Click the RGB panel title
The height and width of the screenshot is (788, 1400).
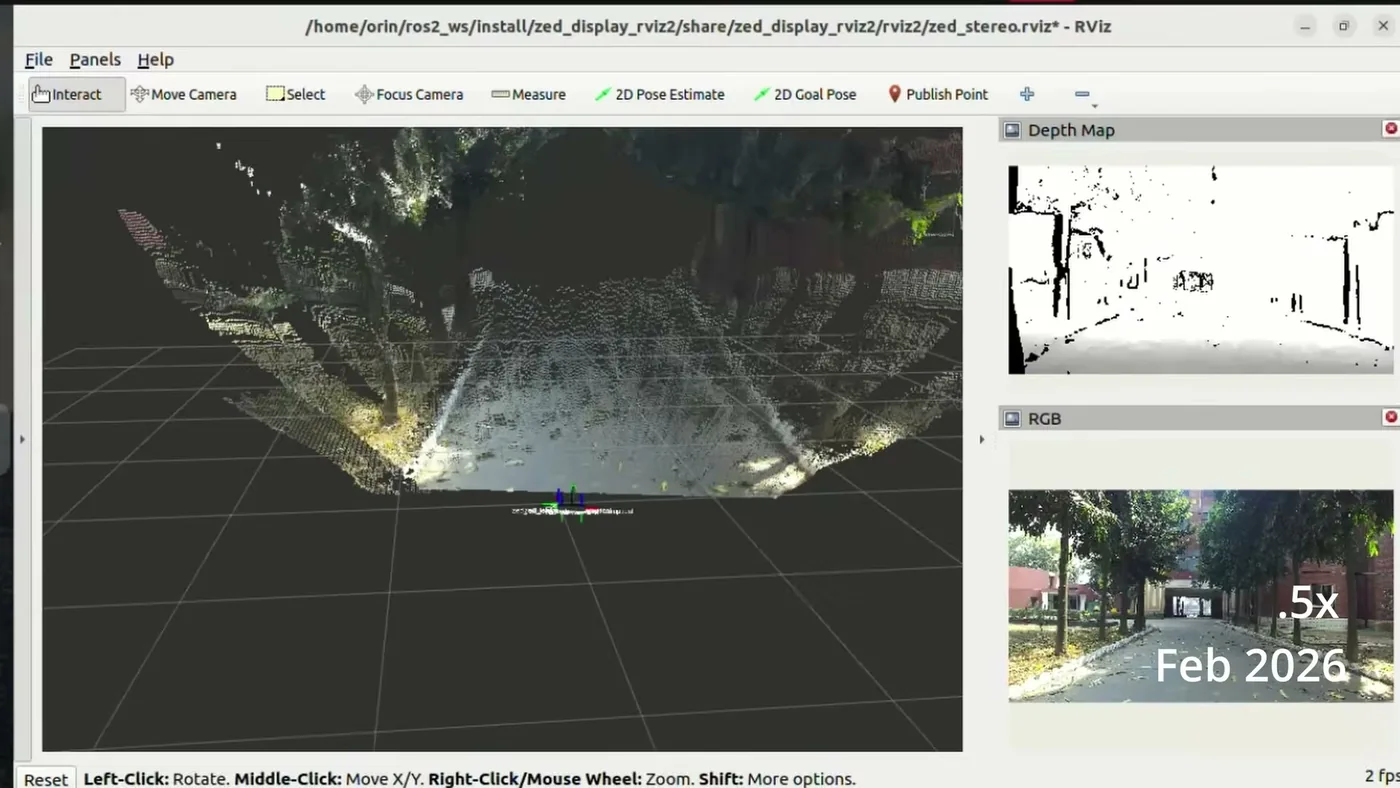(1045, 418)
